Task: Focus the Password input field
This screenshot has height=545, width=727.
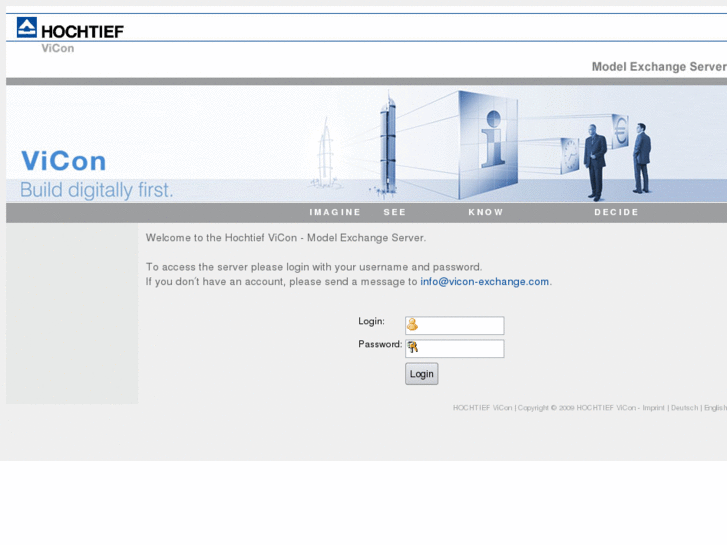Action: pos(454,348)
